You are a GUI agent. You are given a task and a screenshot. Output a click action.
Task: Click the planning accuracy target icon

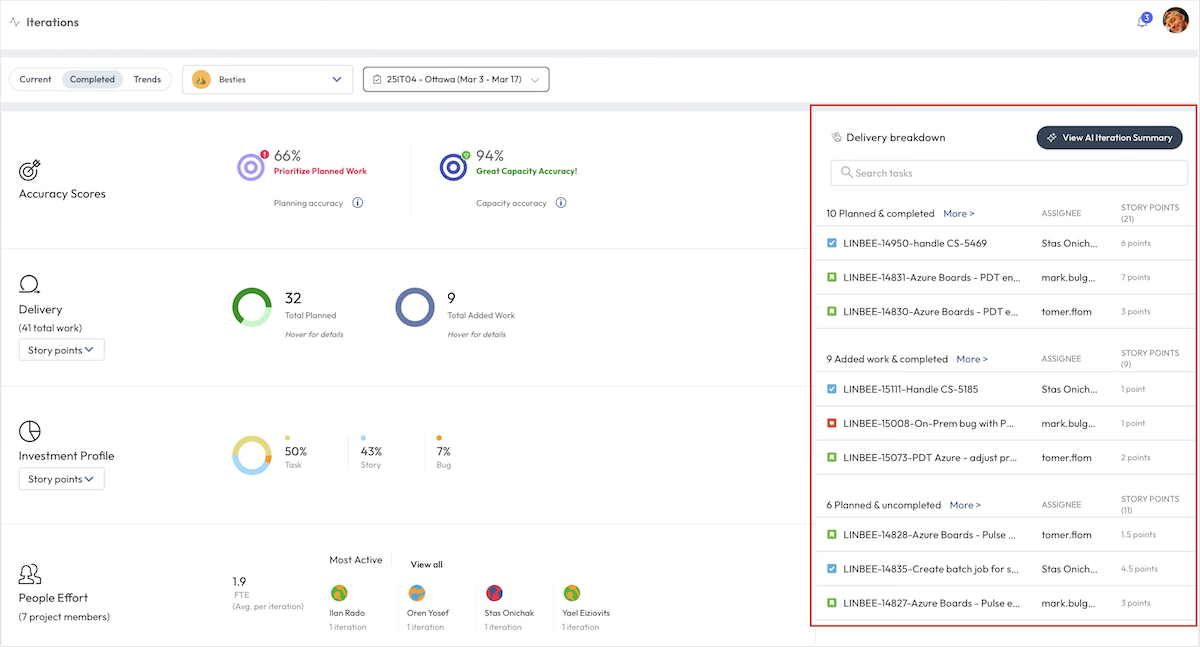(251, 167)
